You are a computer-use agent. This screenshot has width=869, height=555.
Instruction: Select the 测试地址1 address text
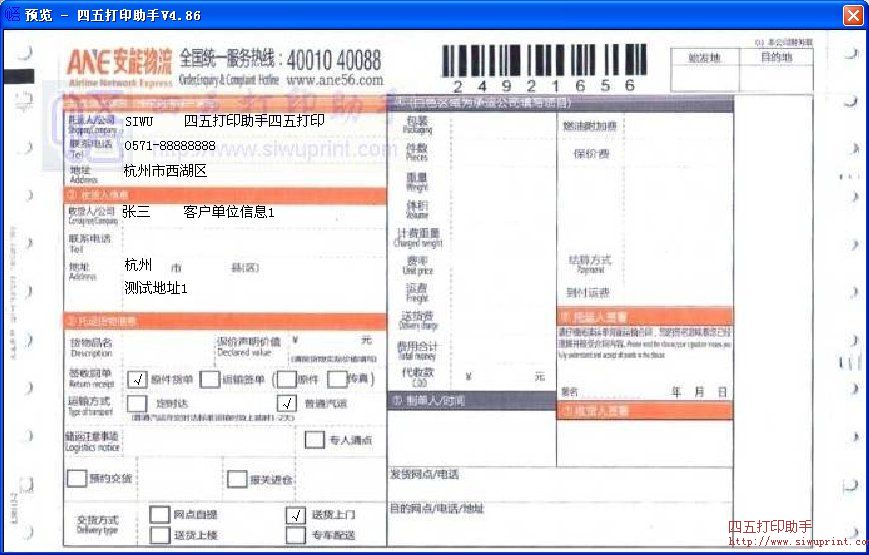(155, 288)
